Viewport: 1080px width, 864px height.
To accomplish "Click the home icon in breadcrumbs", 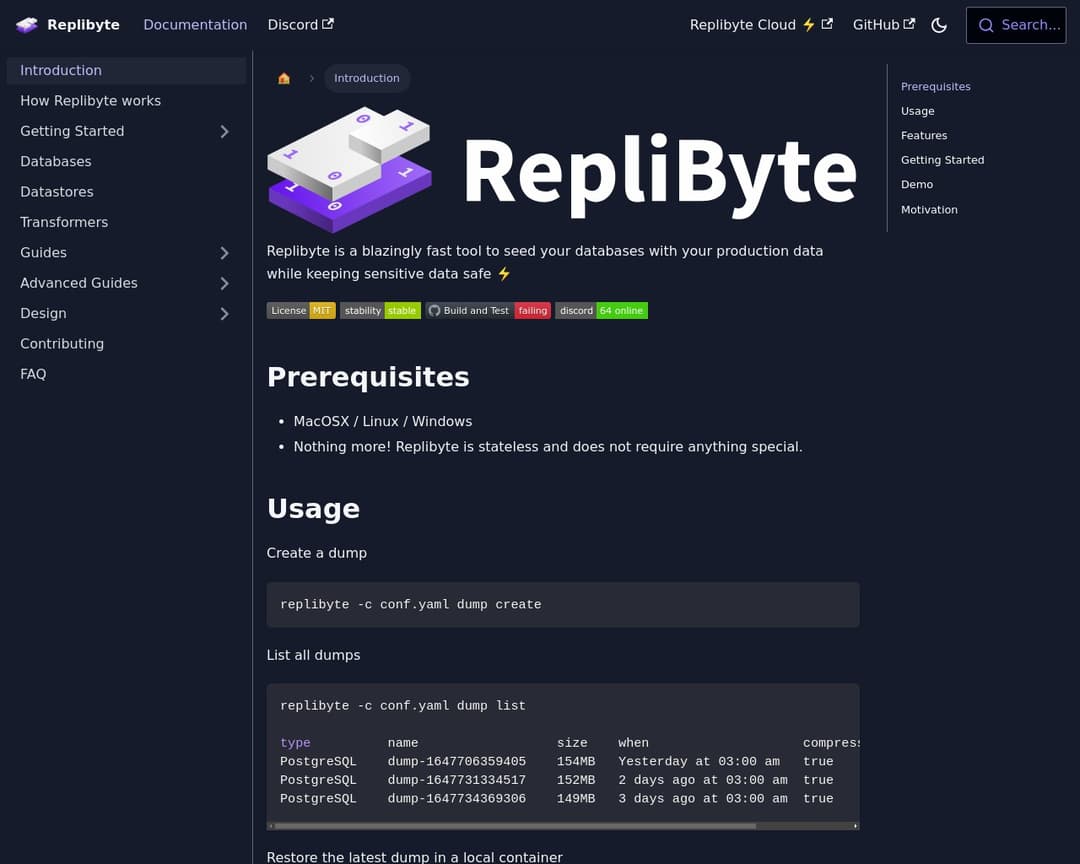I will click(284, 78).
